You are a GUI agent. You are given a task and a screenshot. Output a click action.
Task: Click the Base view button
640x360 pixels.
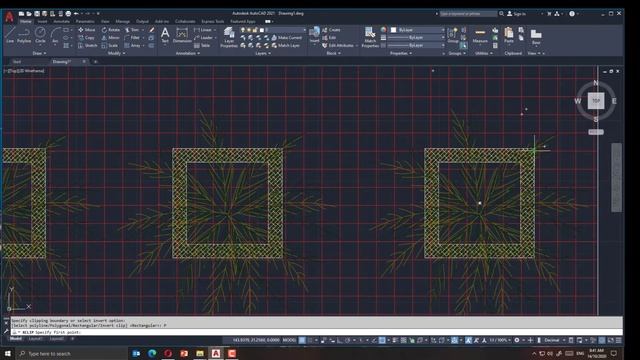tap(536, 36)
